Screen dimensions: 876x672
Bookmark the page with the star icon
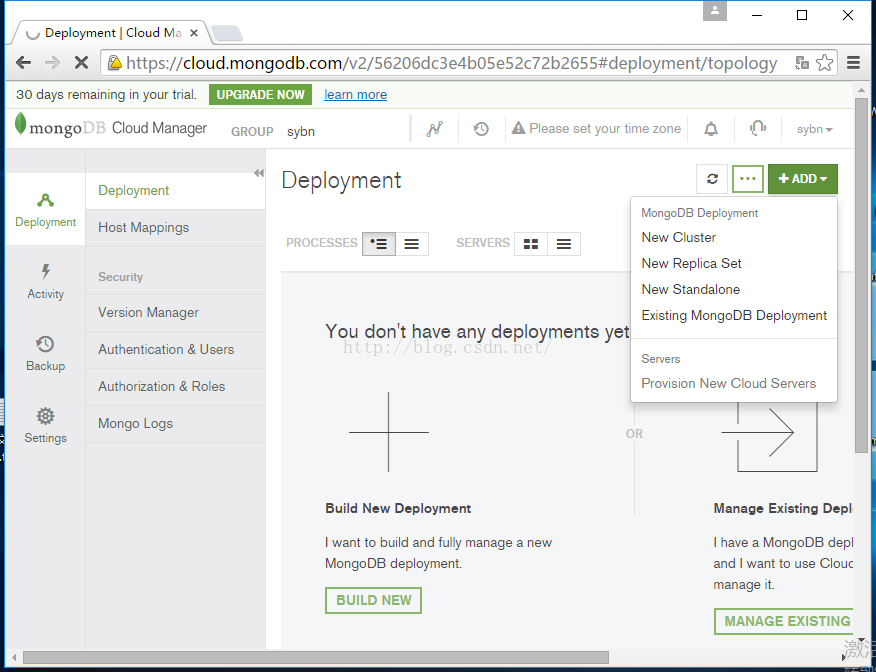click(825, 63)
